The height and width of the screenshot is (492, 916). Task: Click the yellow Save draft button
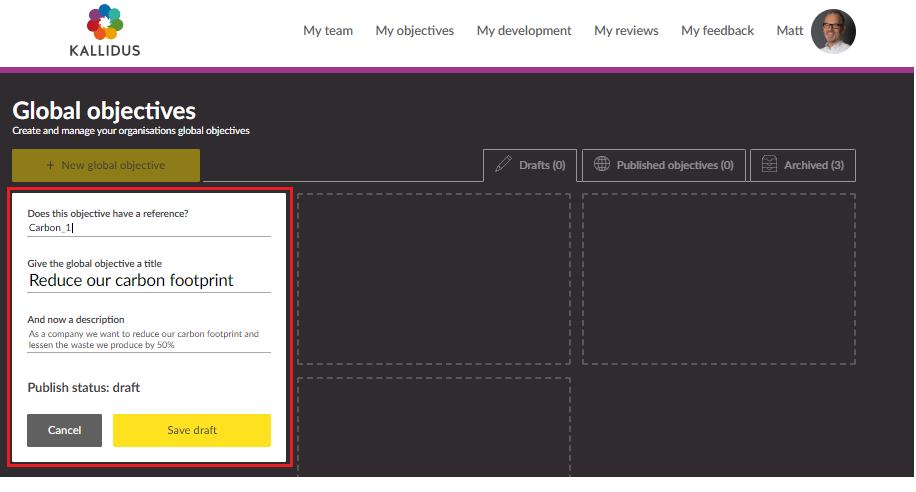[191, 430]
